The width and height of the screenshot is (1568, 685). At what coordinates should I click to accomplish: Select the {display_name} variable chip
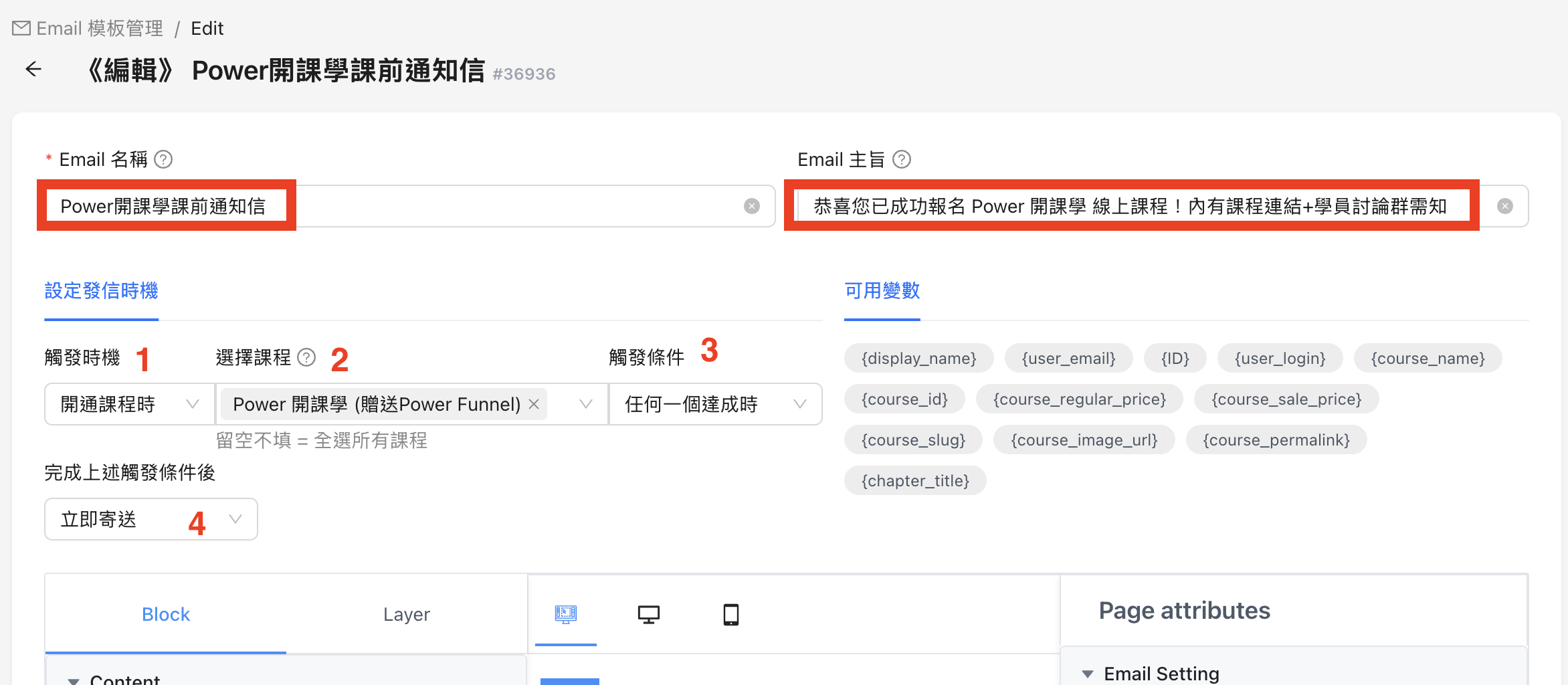click(918, 358)
